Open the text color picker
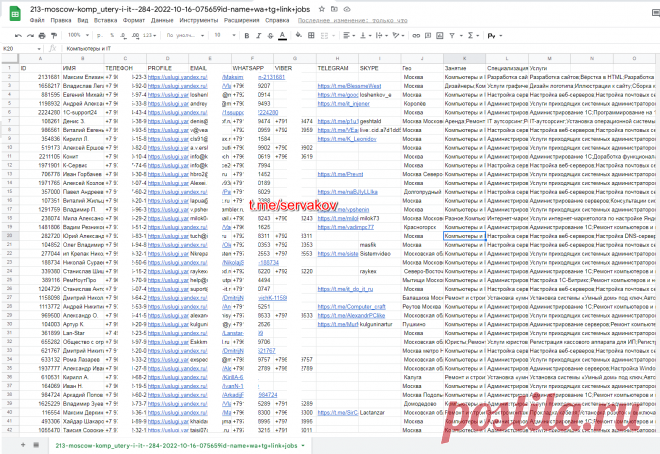660x454 pixels. pyautogui.click(x=282, y=36)
